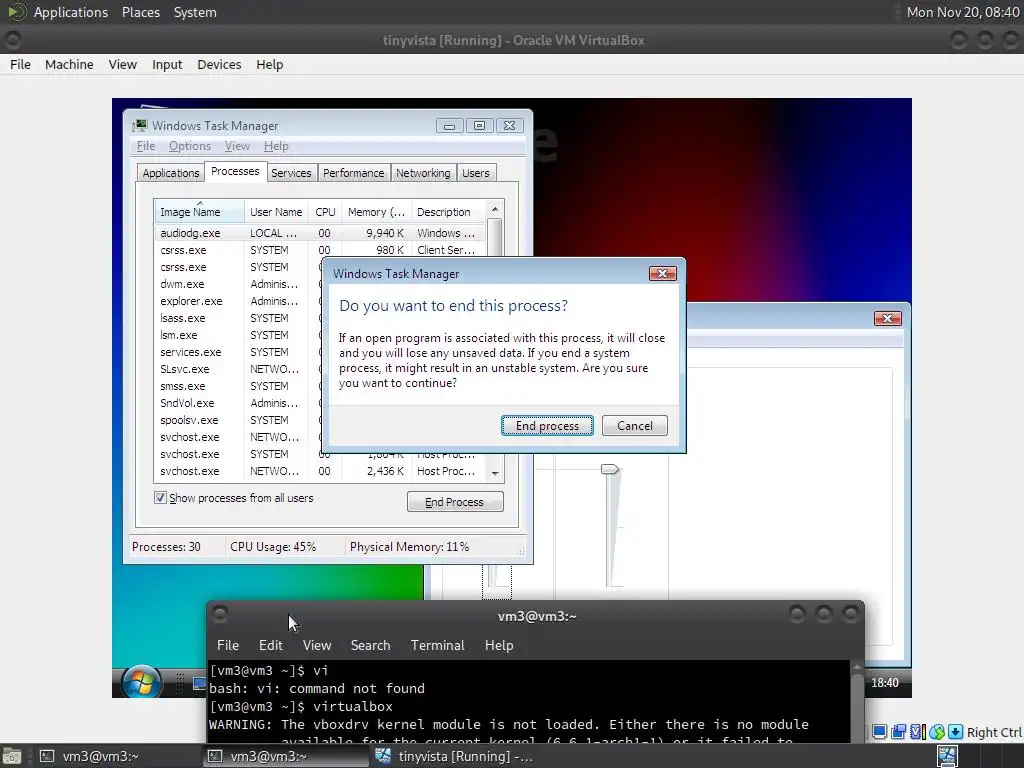The width and height of the screenshot is (1024, 768).
Task: Click the Task Manager title bar icon
Action: [139, 125]
